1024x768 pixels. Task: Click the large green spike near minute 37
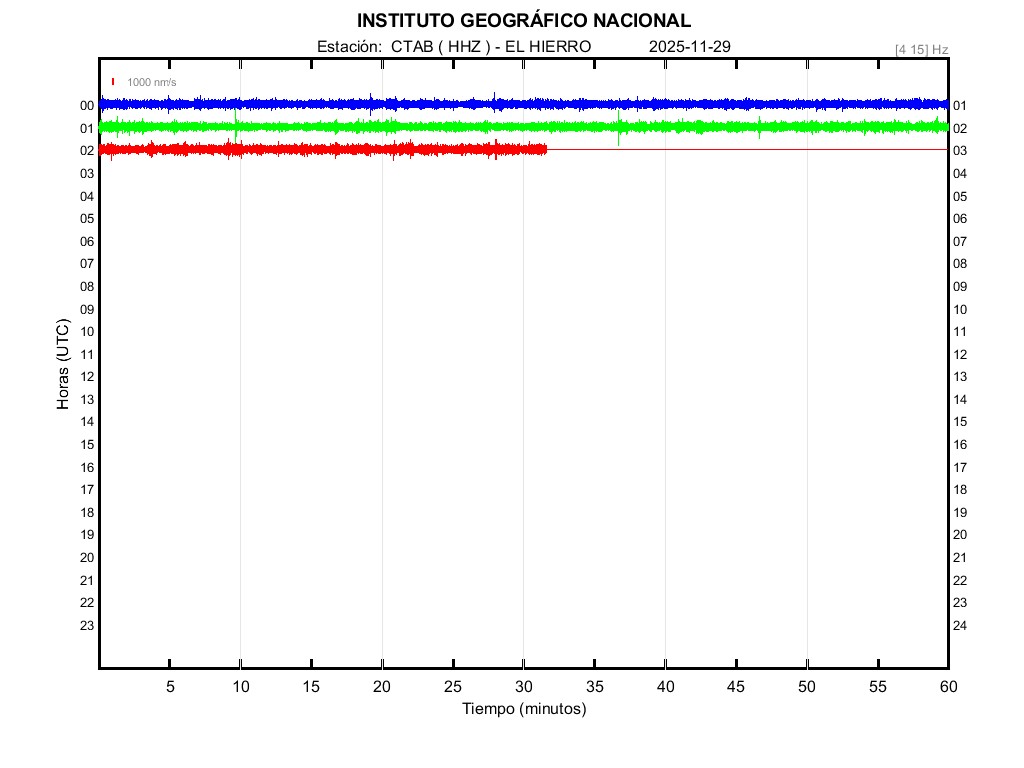coord(619,130)
